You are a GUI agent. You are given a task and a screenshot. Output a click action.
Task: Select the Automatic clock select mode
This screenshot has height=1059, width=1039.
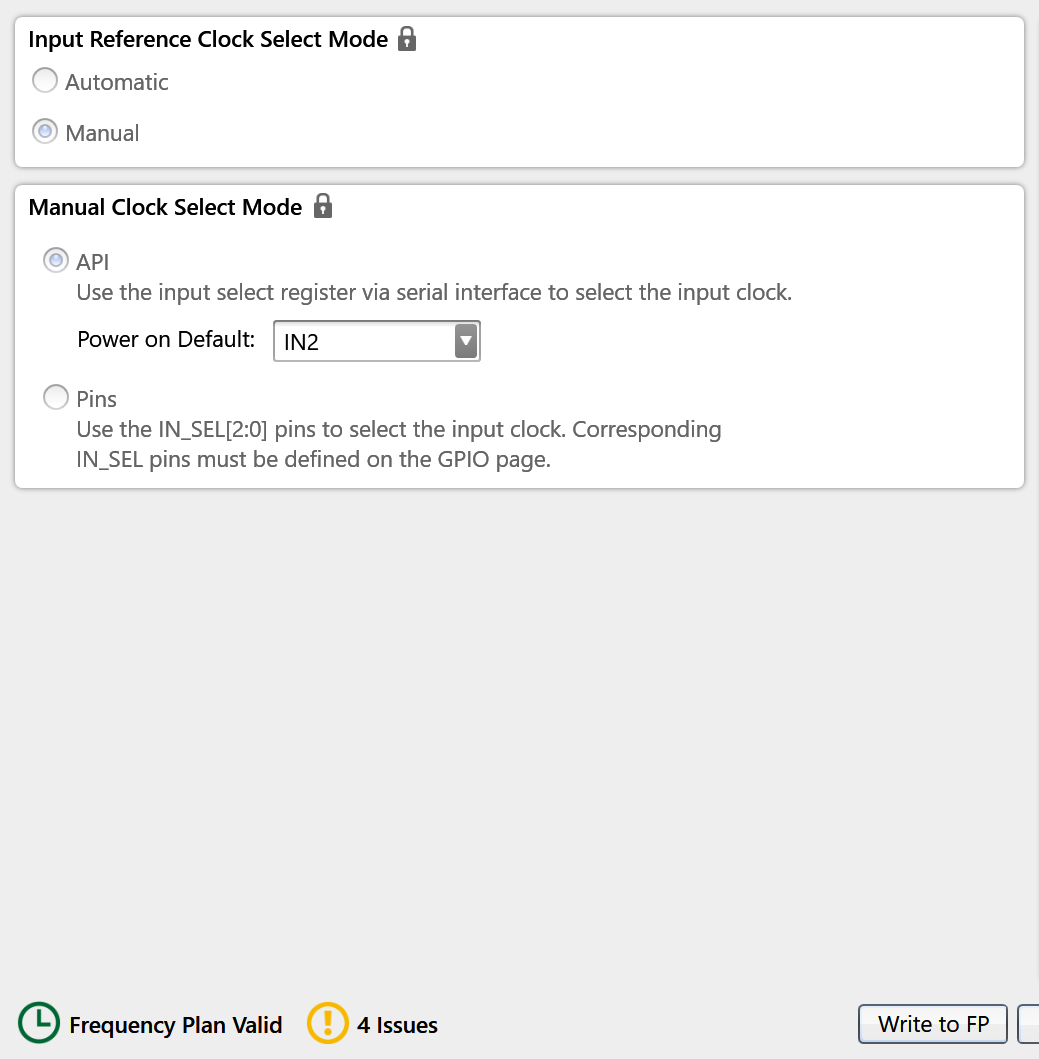(x=44, y=80)
